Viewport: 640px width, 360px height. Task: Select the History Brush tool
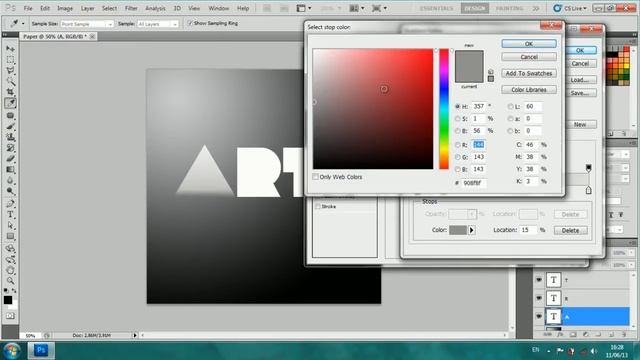coord(10,148)
